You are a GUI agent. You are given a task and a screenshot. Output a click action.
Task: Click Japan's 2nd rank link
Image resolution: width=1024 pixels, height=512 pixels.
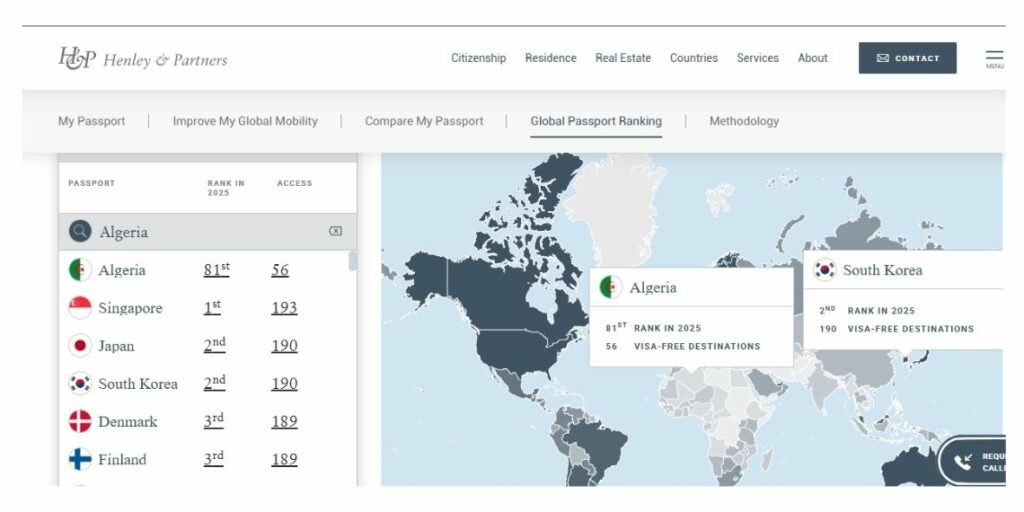[214, 345]
